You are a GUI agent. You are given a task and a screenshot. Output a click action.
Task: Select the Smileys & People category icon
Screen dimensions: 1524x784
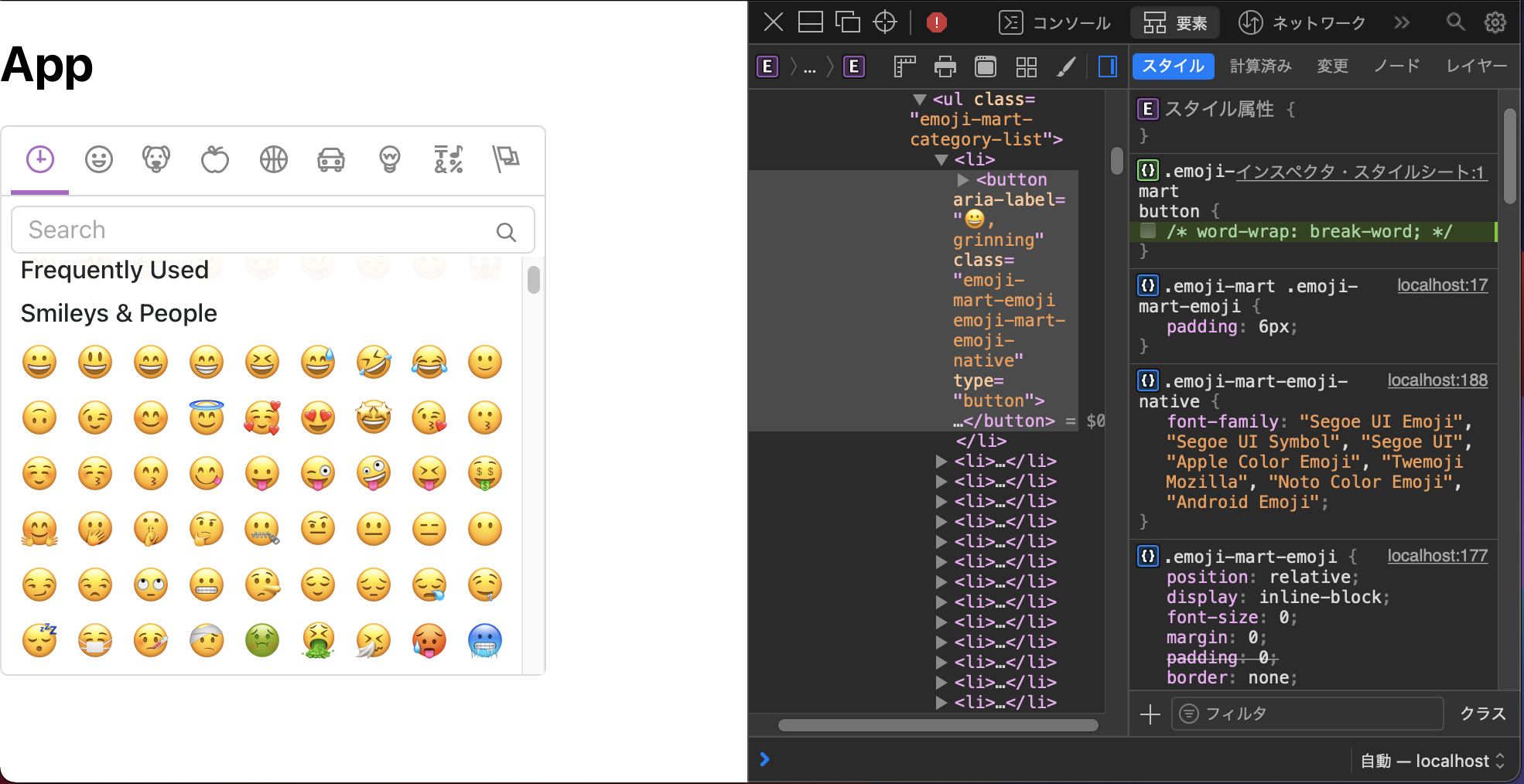(x=99, y=160)
